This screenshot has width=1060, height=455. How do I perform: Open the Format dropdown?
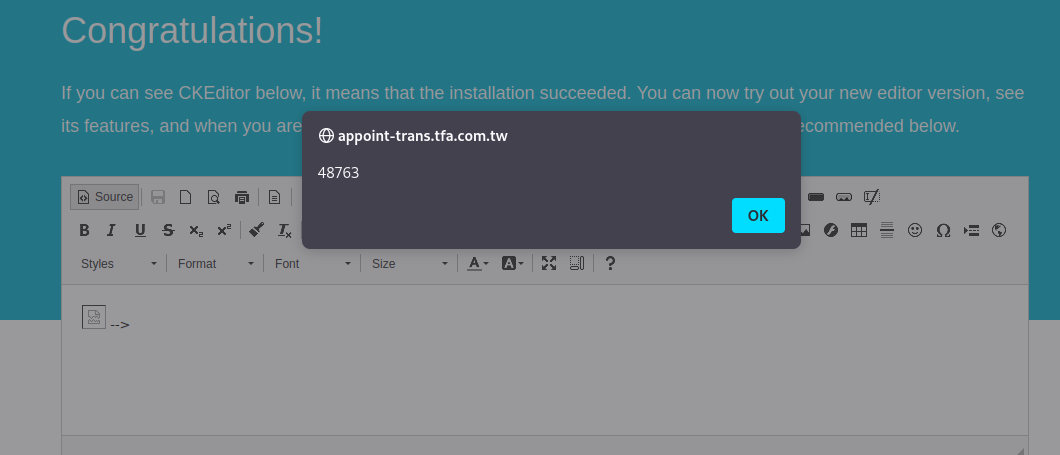(x=216, y=264)
